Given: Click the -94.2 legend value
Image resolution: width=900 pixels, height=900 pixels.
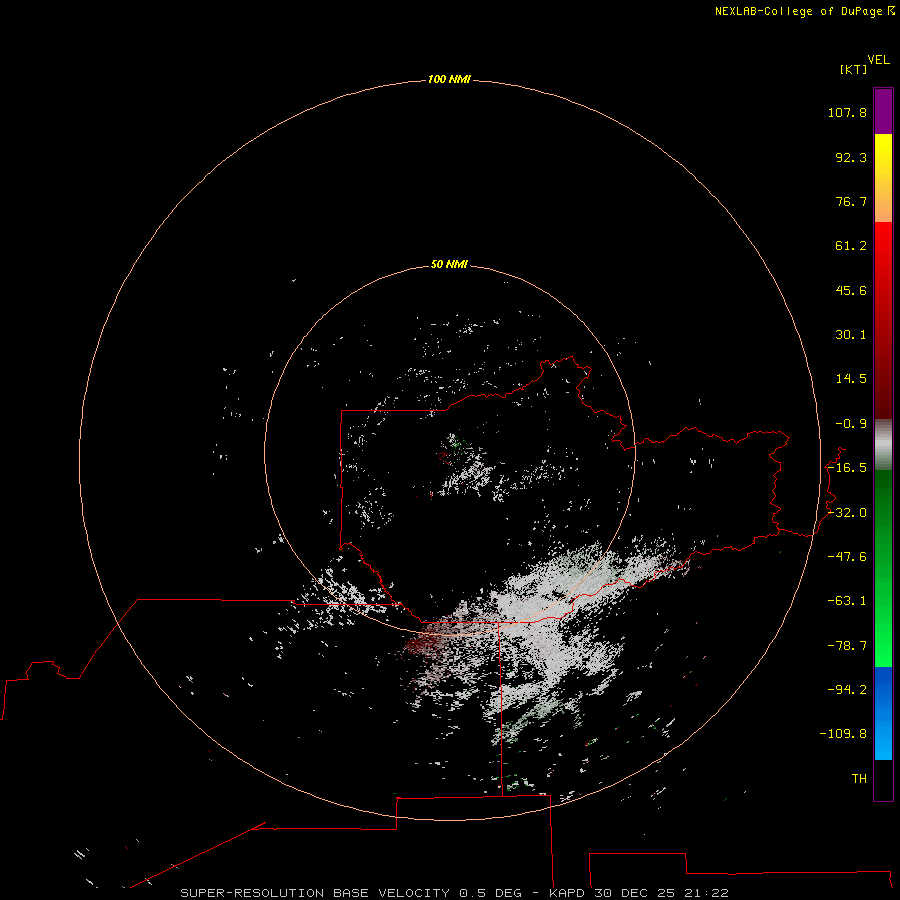Looking at the screenshot, I should click(847, 690).
